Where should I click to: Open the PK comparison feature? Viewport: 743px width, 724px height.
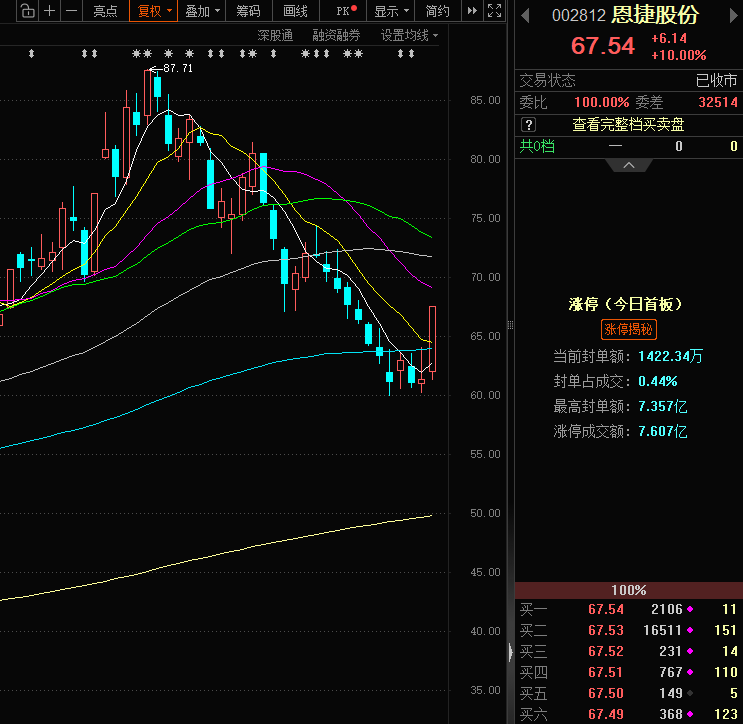coord(344,11)
